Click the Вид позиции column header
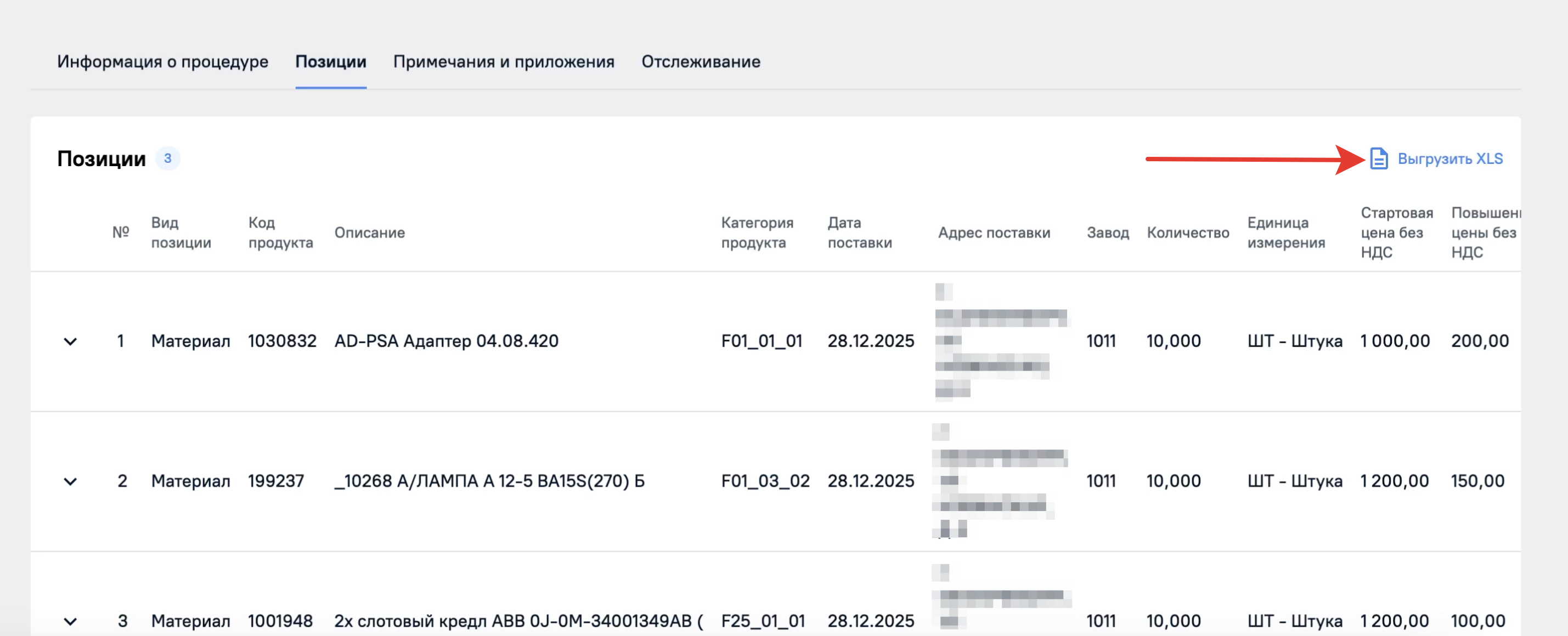 tap(181, 232)
